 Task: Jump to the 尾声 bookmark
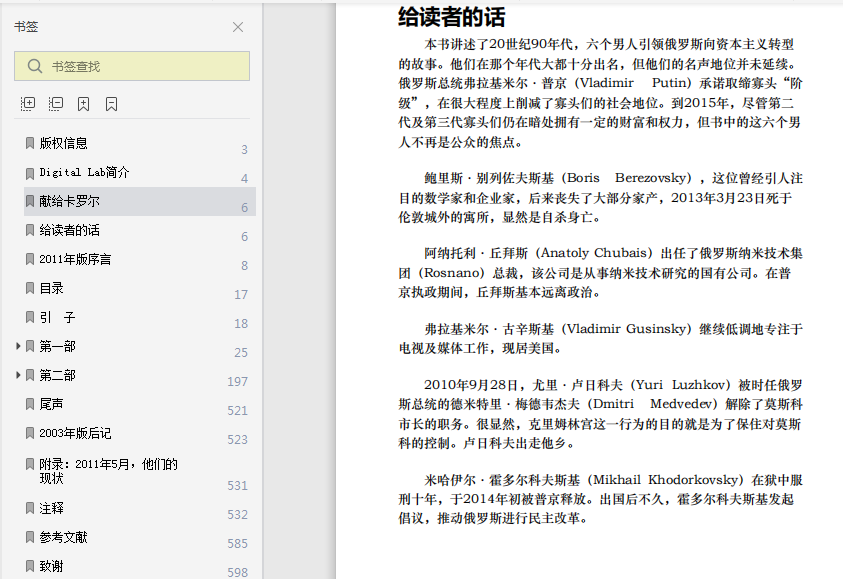(52, 404)
